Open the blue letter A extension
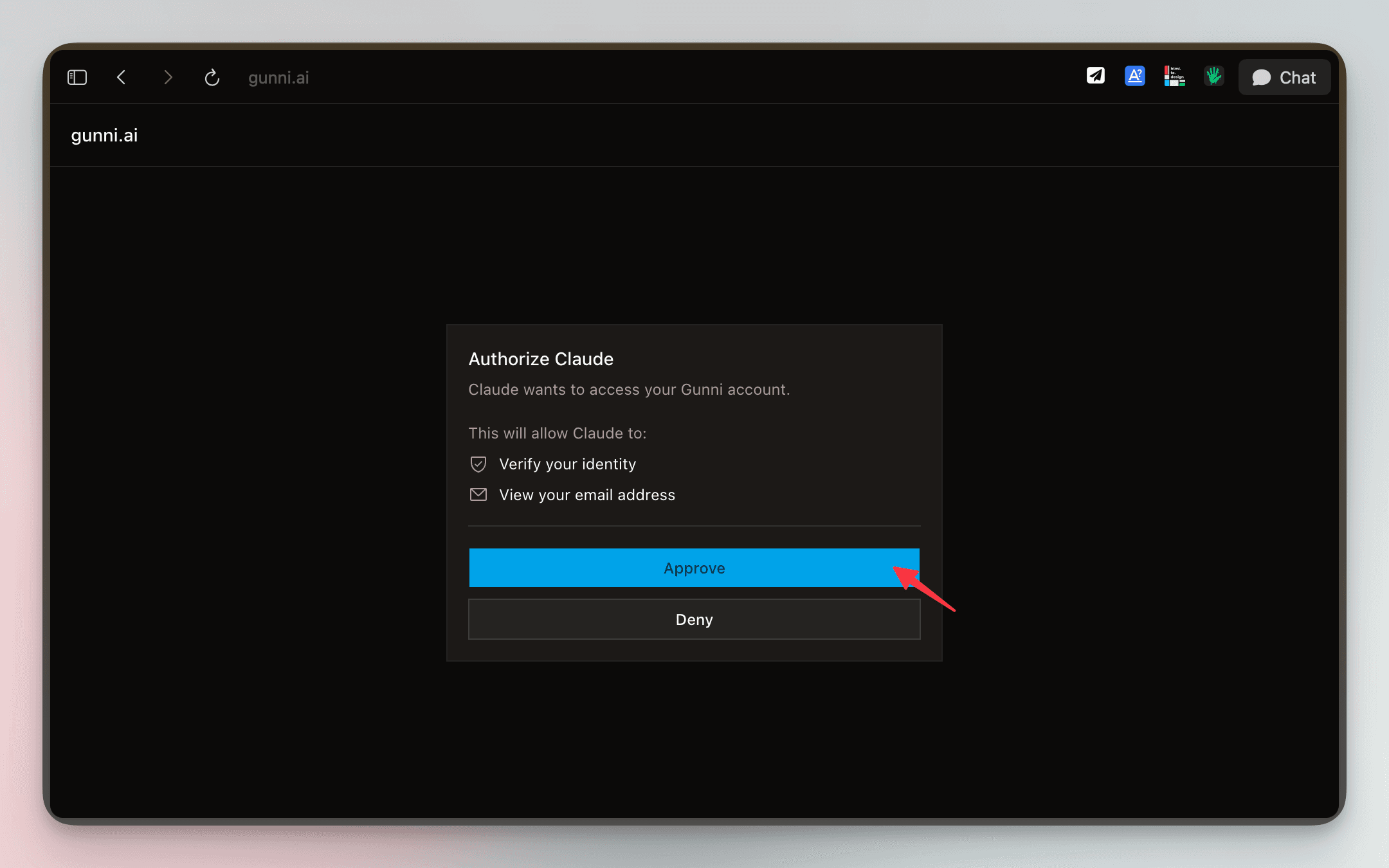The image size is (1389, 868). tap(1135, 76)
